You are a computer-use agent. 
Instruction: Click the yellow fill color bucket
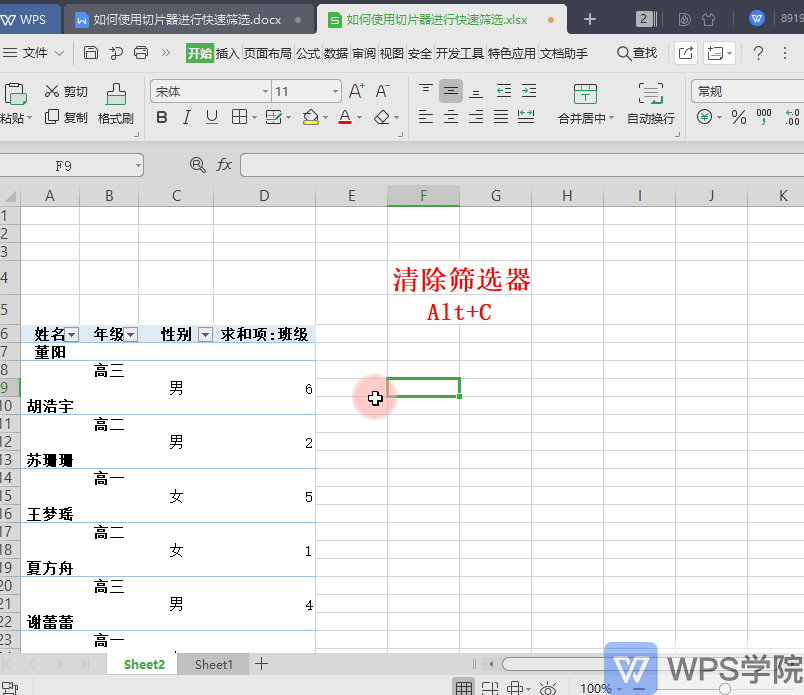(310, 117)
